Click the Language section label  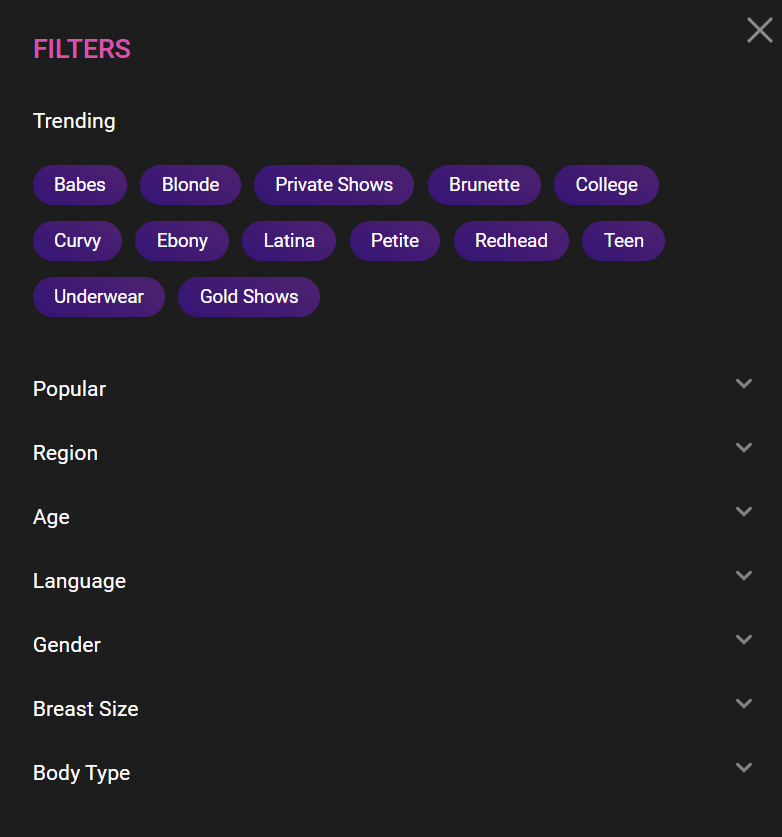[x=79, y=581]
